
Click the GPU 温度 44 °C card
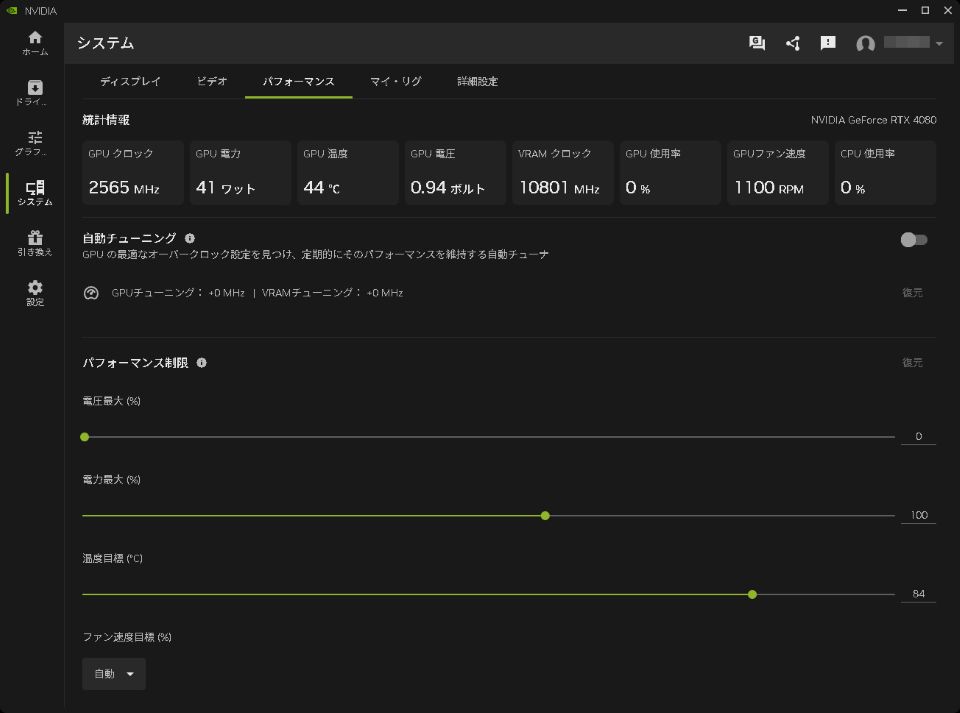coord(348,173)
